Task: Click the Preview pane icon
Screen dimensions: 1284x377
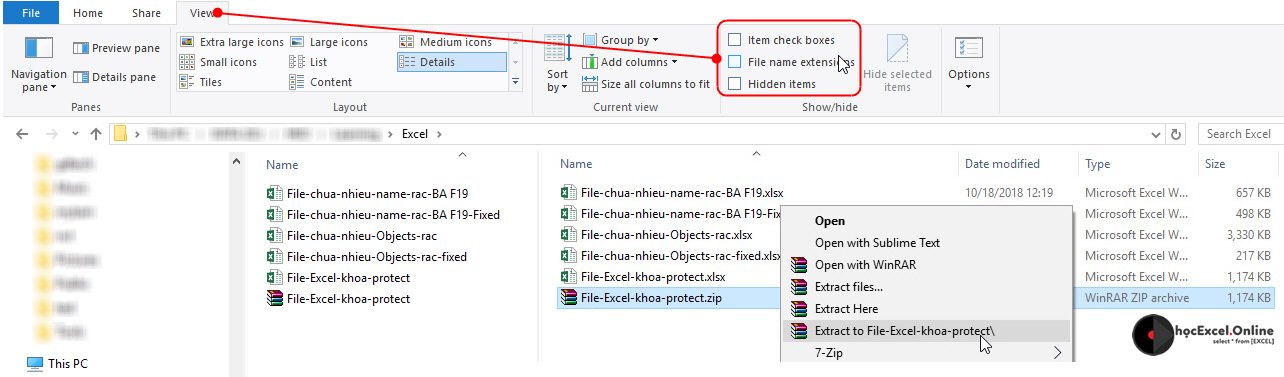Action: click(81, 48)
